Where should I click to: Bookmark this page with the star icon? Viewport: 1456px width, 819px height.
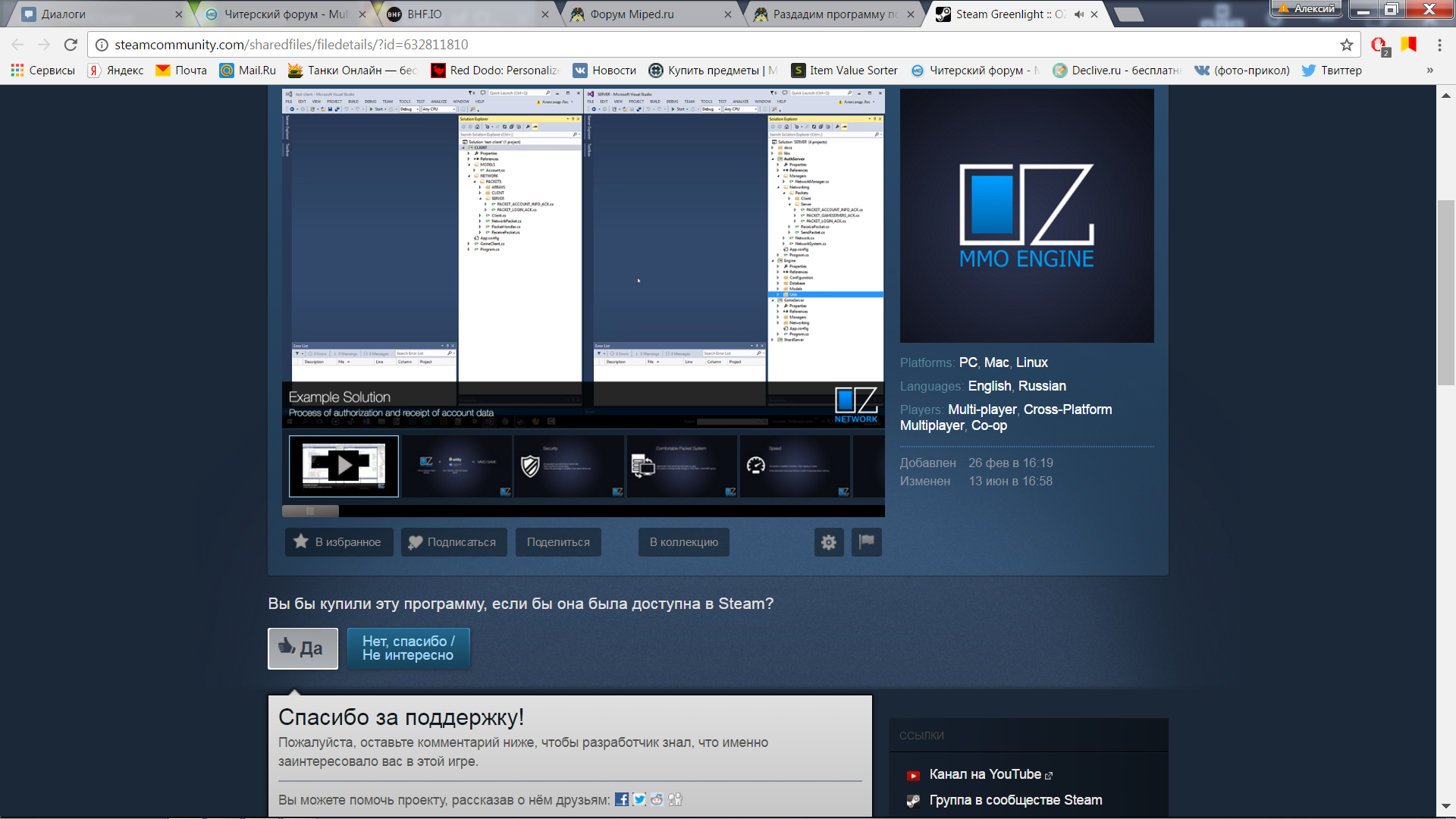coord(1347,45)
